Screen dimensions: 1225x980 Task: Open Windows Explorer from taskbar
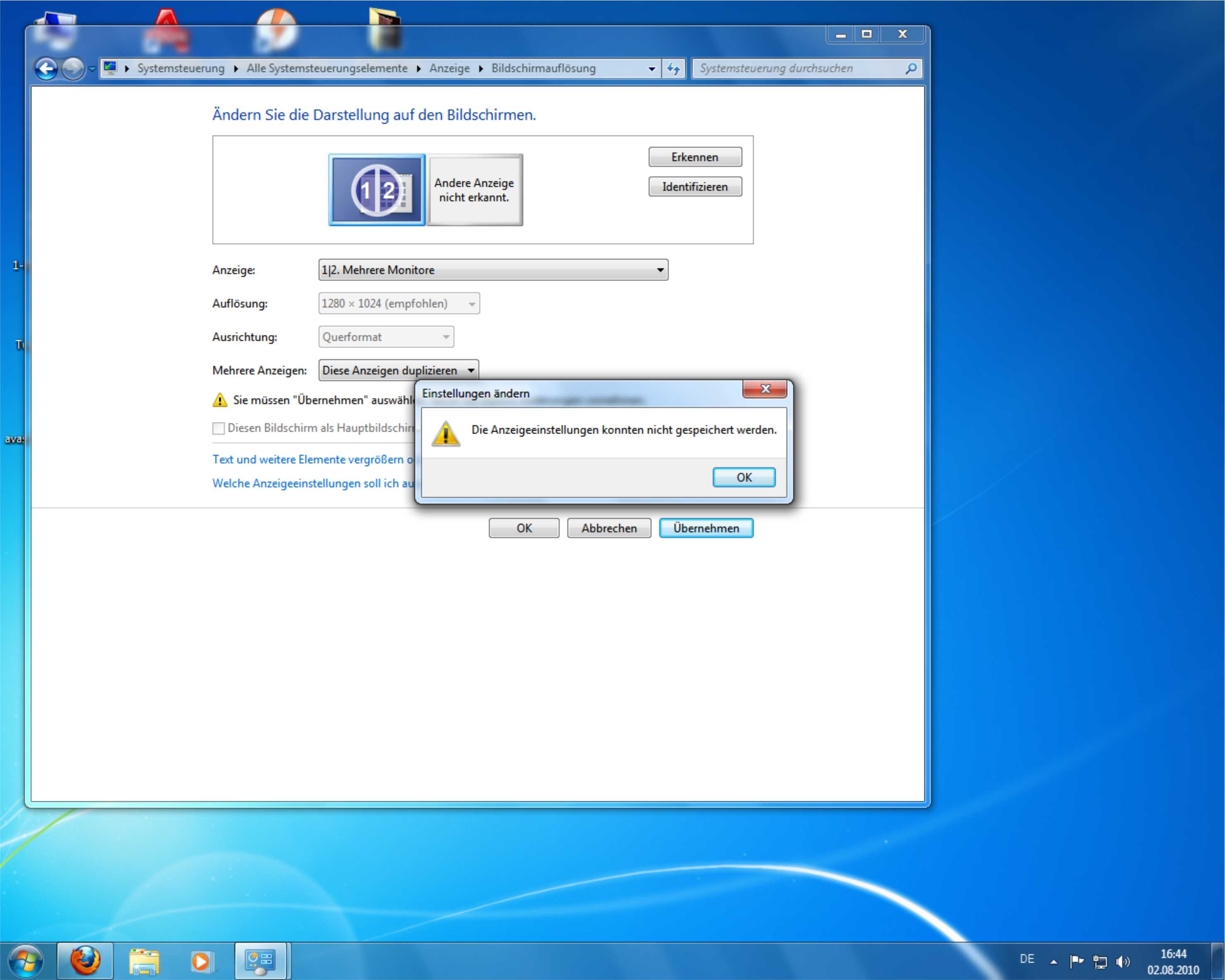[144, 961]
